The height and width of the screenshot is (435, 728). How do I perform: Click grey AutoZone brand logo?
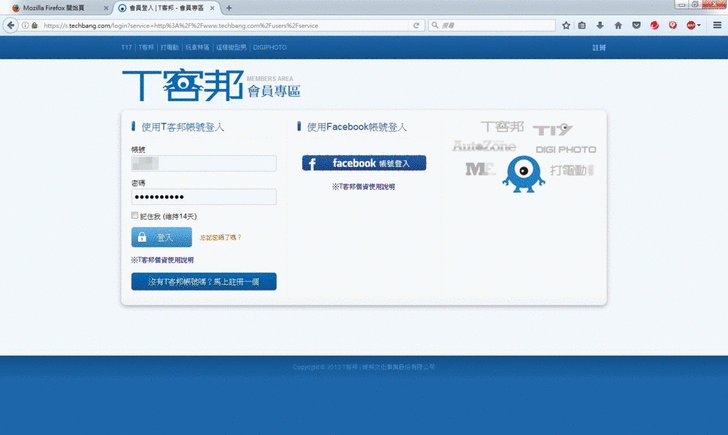(484, 146)
